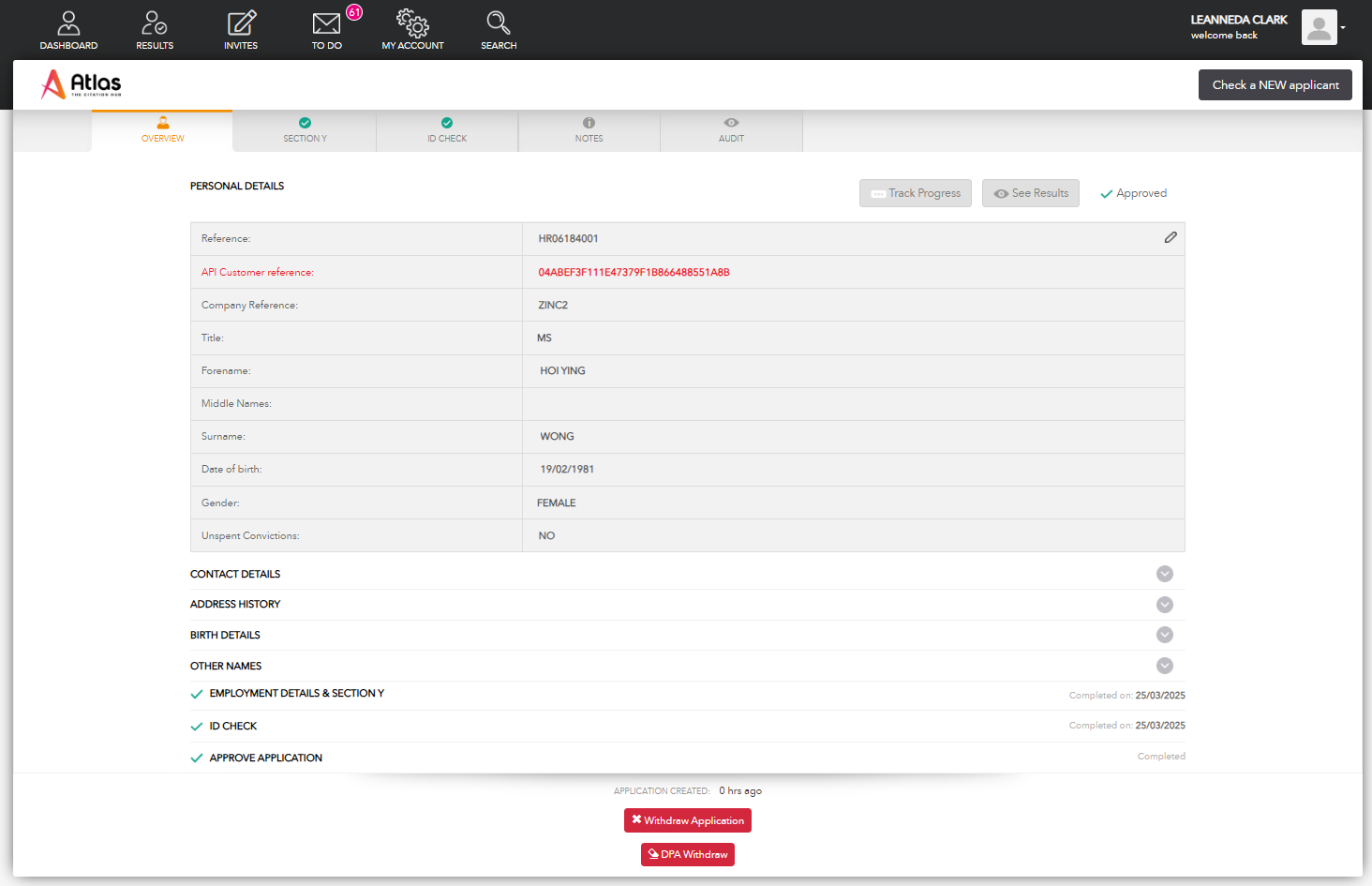
Task: Switch to the Section Y tab
Action: (x=305, y=130)
